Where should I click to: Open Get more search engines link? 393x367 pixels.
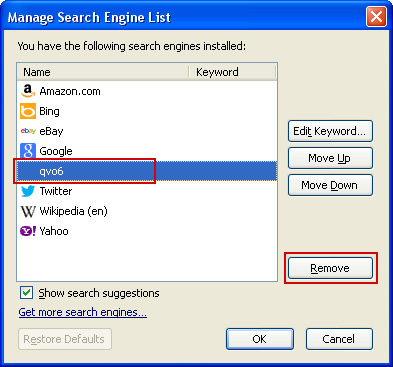click(x=83, y=312)
